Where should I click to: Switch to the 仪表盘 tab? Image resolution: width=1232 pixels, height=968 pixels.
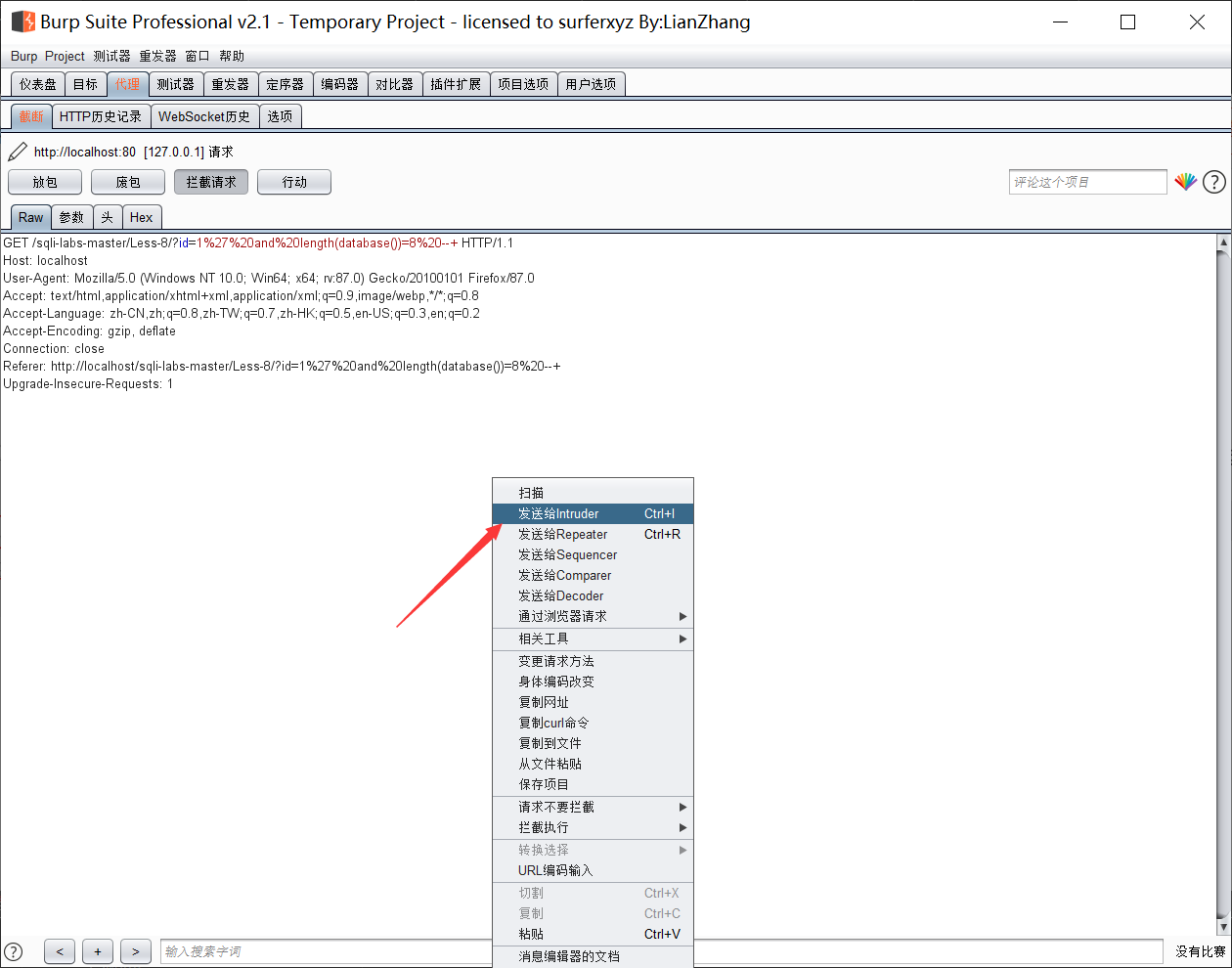coord(38,84)
